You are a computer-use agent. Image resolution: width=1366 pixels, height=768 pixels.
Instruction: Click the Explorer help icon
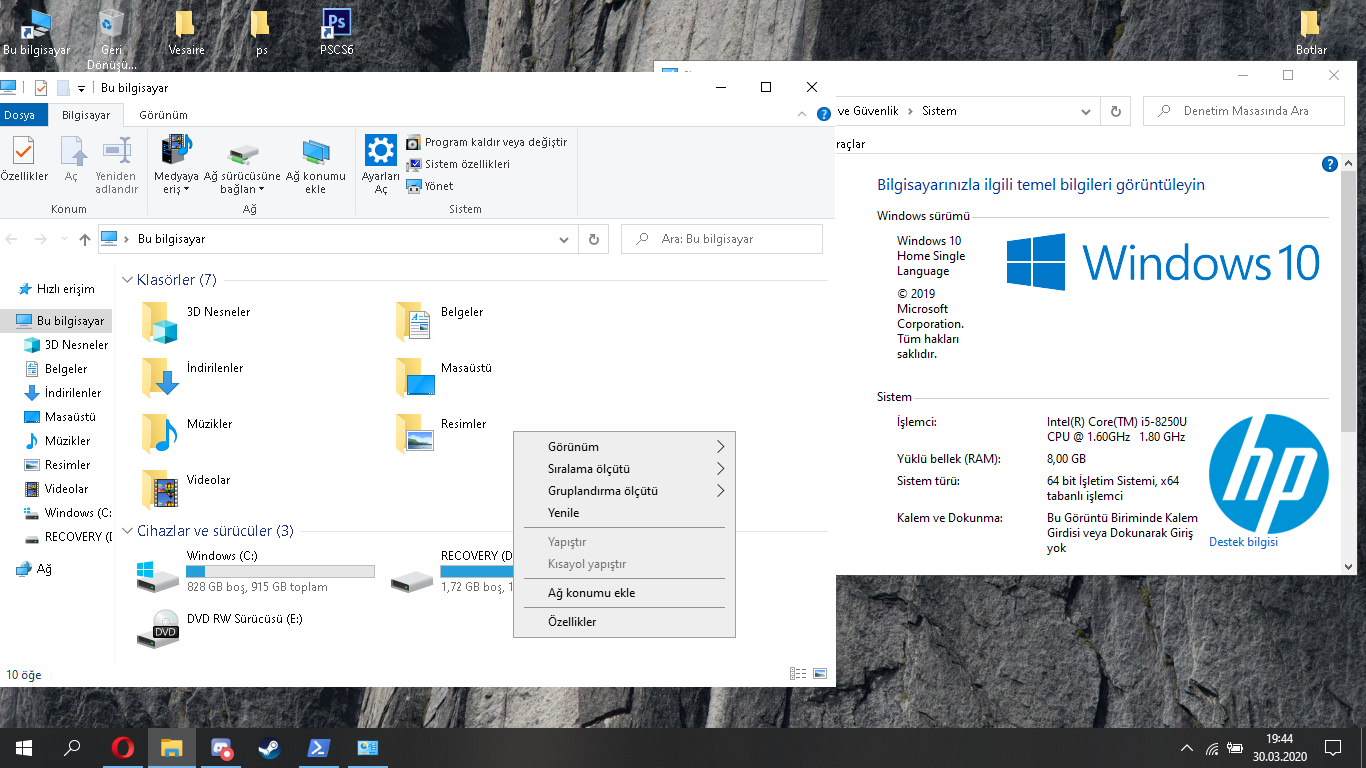click(x=824, y=115)
